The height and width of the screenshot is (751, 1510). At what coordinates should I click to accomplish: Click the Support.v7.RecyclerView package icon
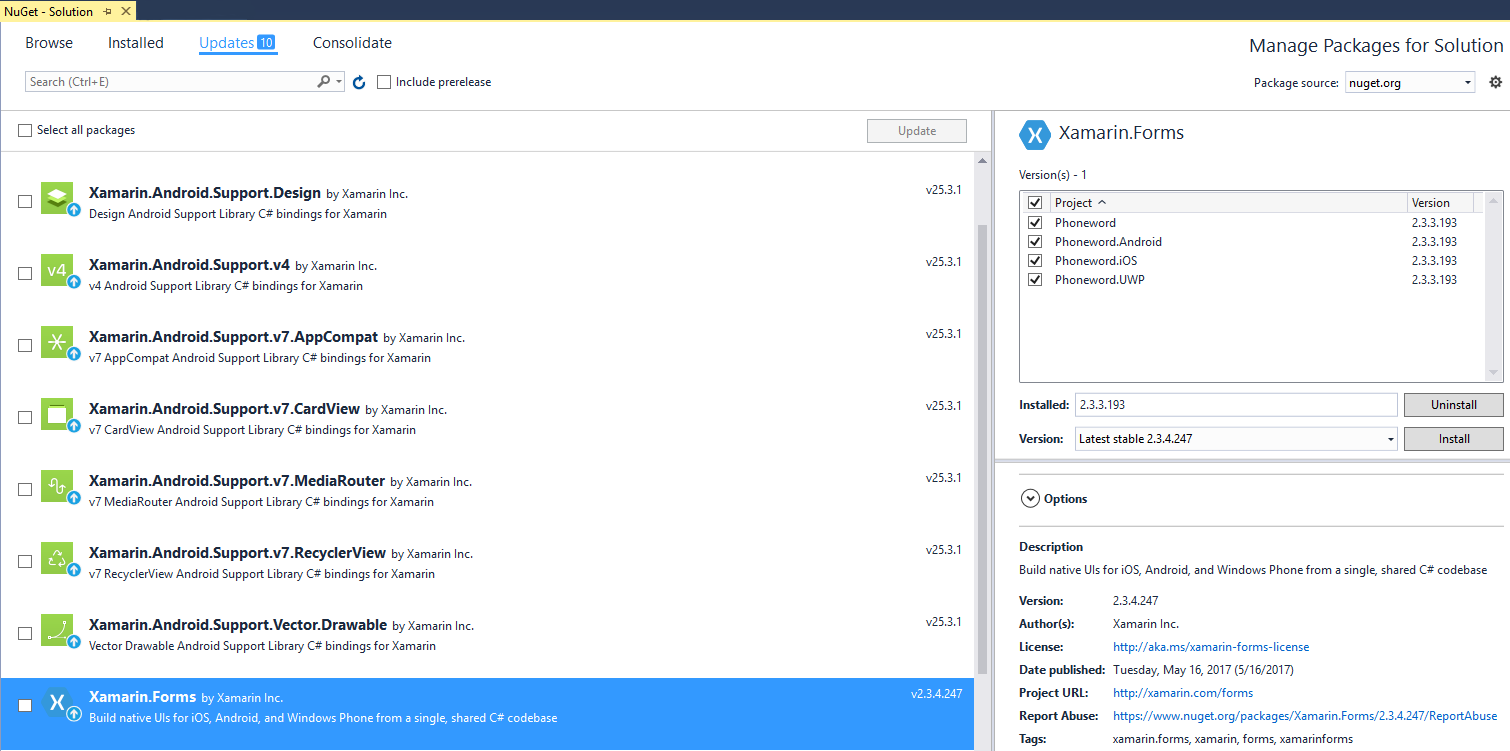[x=58, y=558]
